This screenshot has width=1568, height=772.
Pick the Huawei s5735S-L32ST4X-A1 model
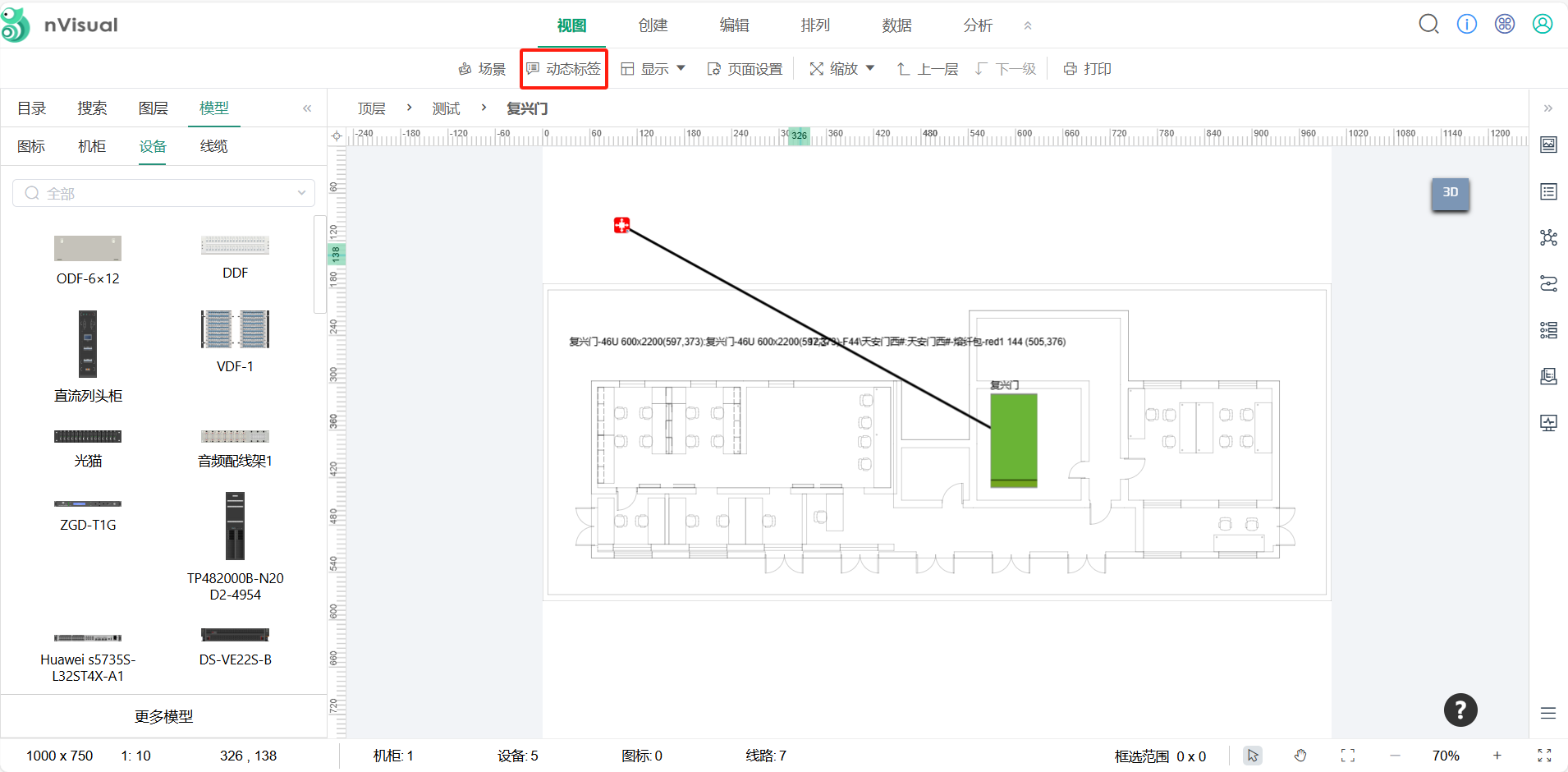coord(88,658)
